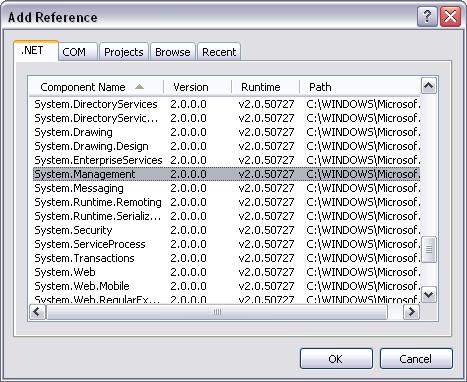Select the System.Web.RegularEx... row
This screenshot has width=467, height=382.
[227, 299]
